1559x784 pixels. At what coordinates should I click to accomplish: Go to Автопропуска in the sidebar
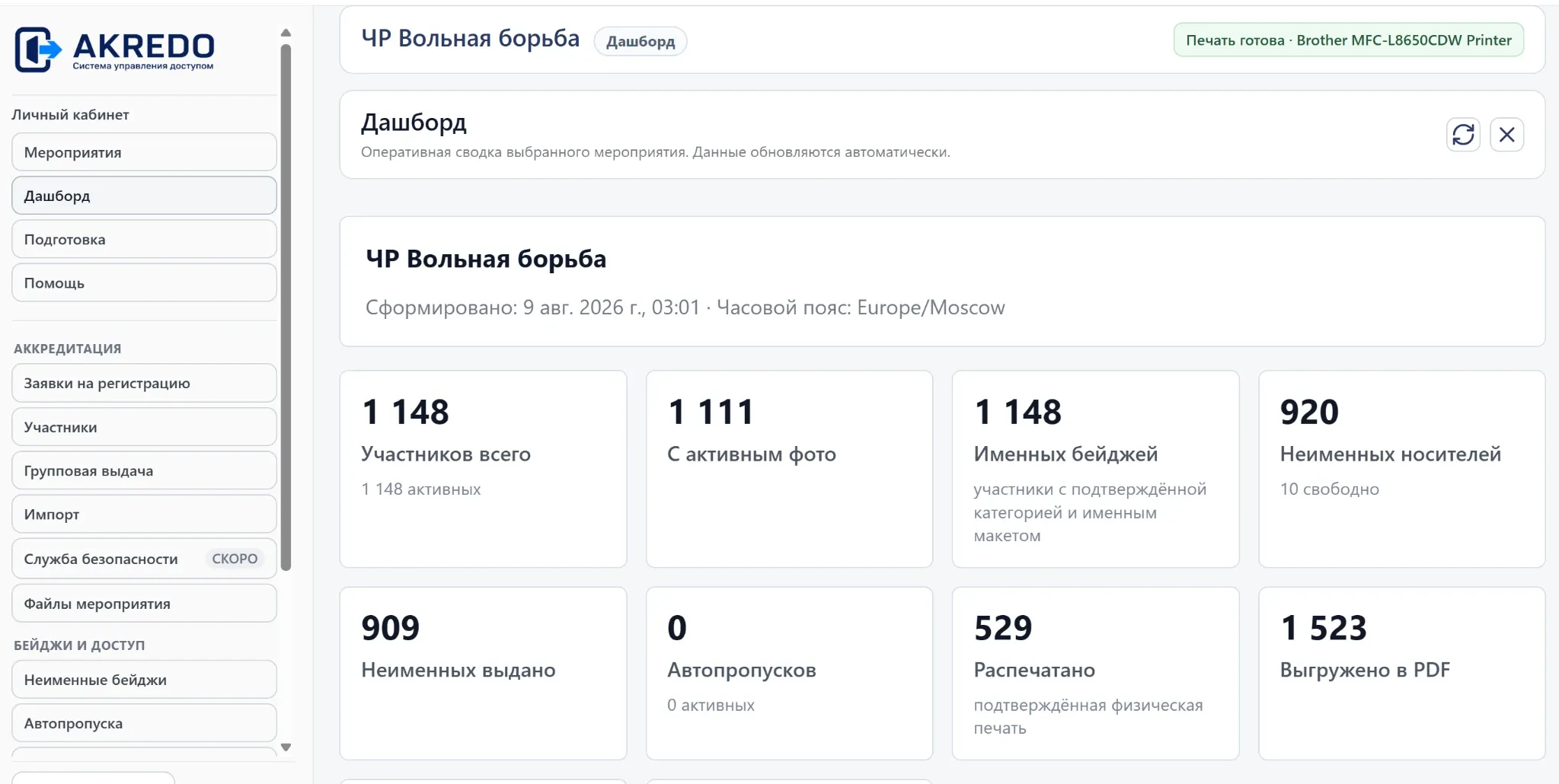(x=144, y=723)
